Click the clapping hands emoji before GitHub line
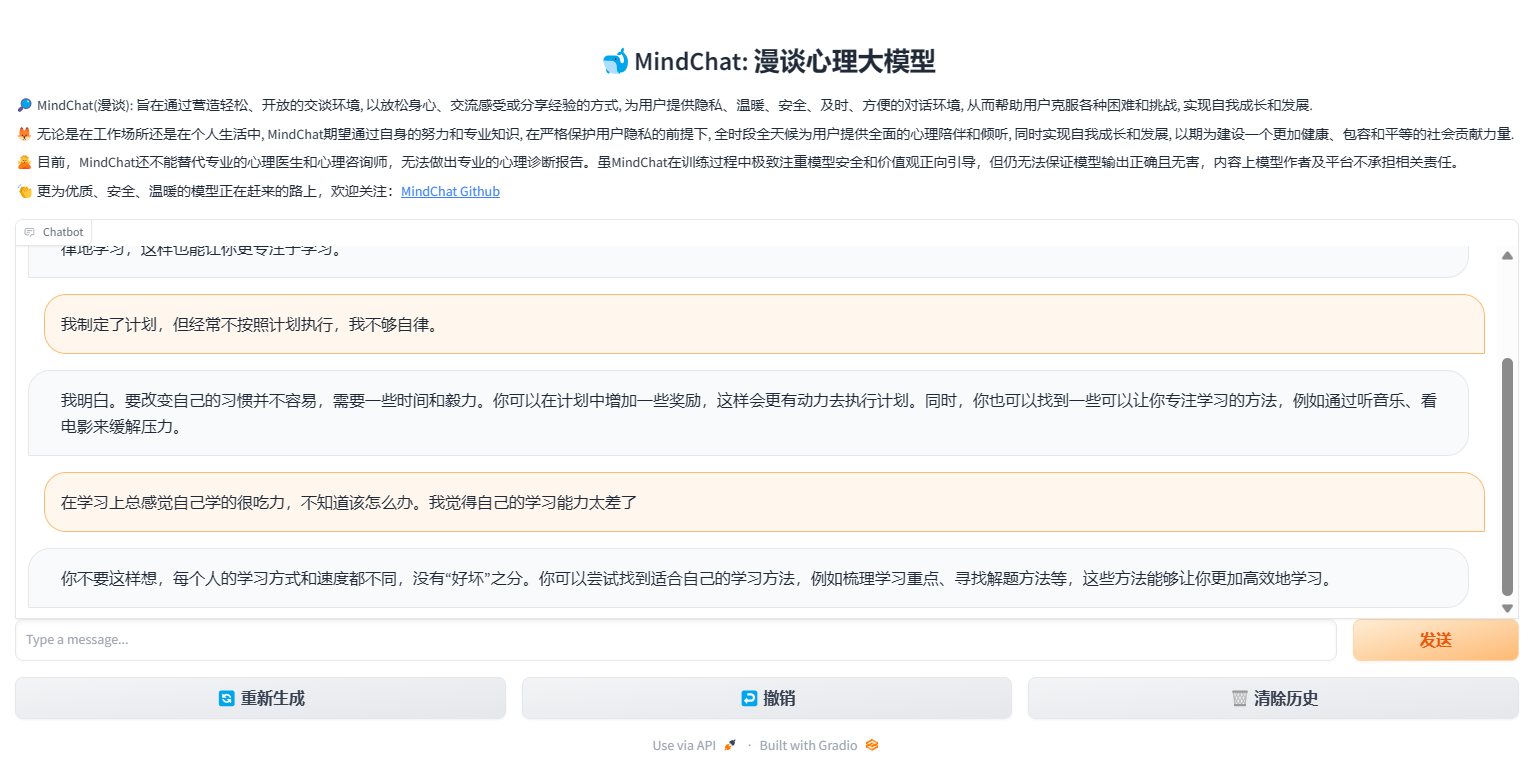 pyautogui.click(x=25, y=191)
